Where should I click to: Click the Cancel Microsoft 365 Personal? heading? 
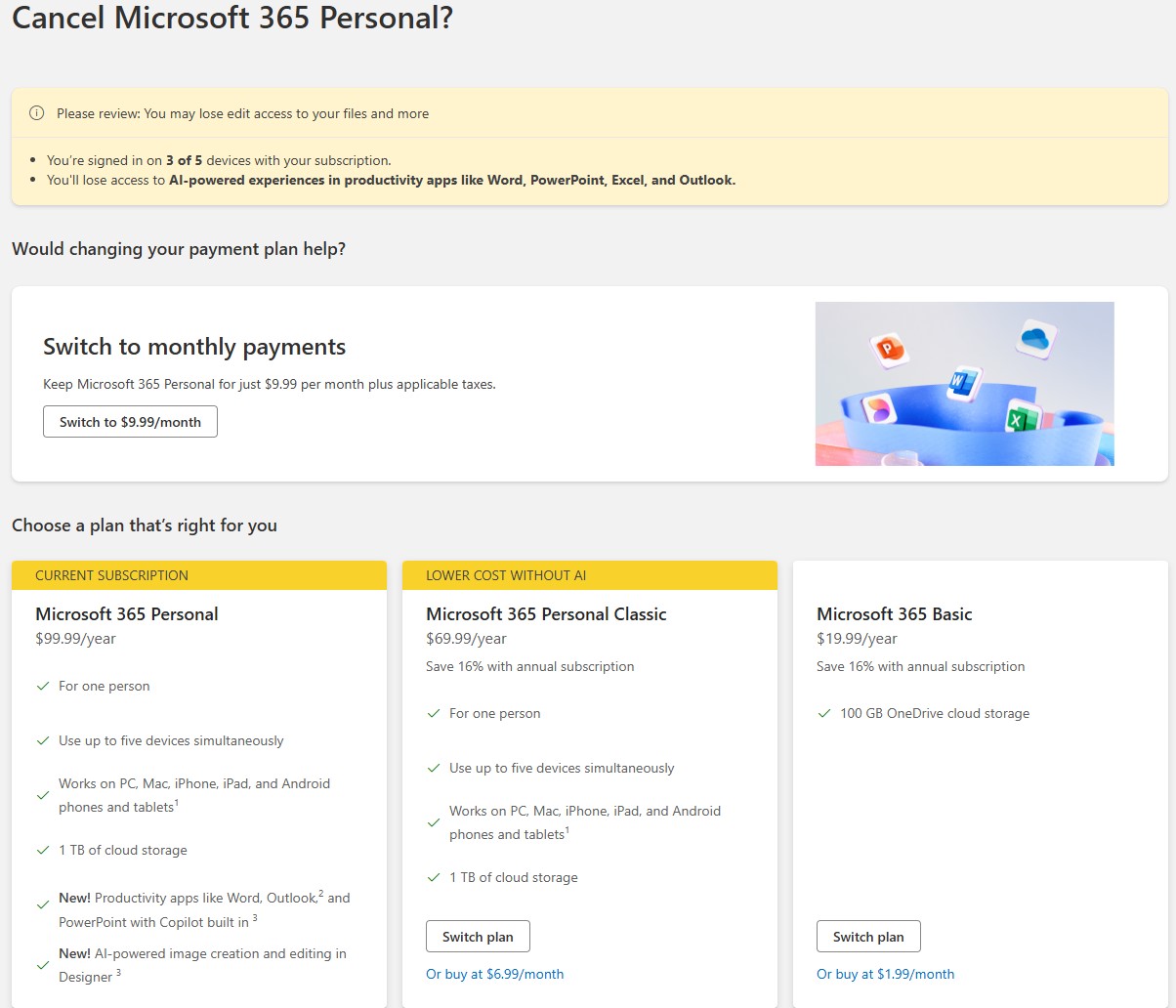(232, 17)
